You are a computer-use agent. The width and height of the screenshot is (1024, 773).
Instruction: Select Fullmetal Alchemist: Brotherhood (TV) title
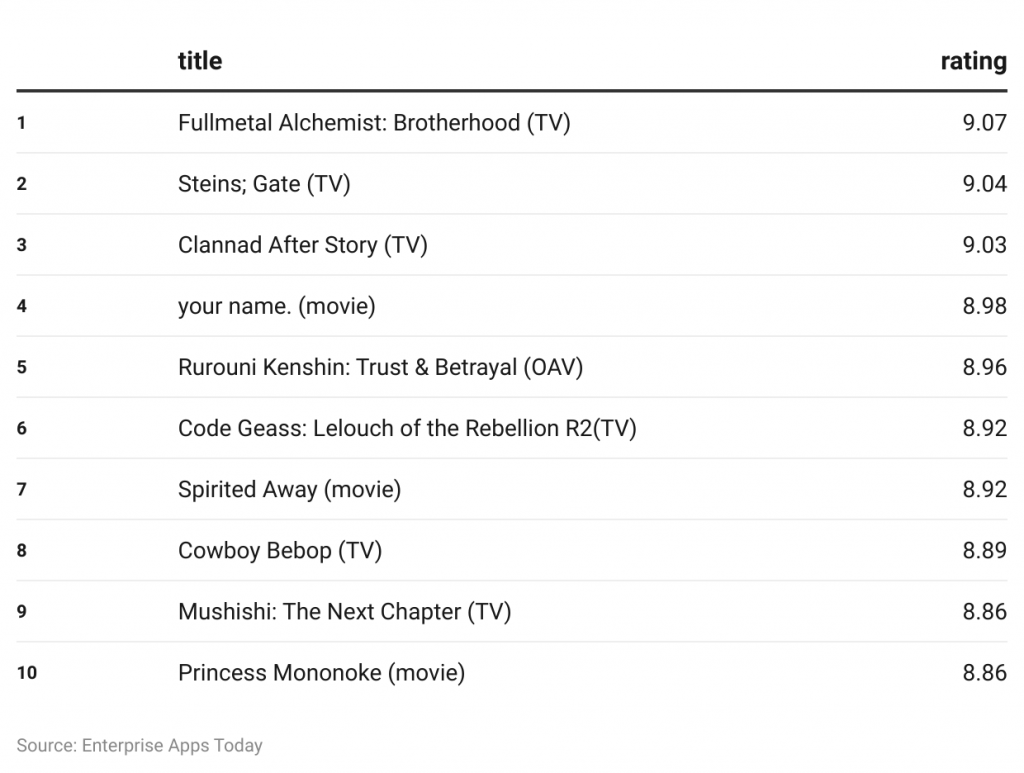[374, 123]
